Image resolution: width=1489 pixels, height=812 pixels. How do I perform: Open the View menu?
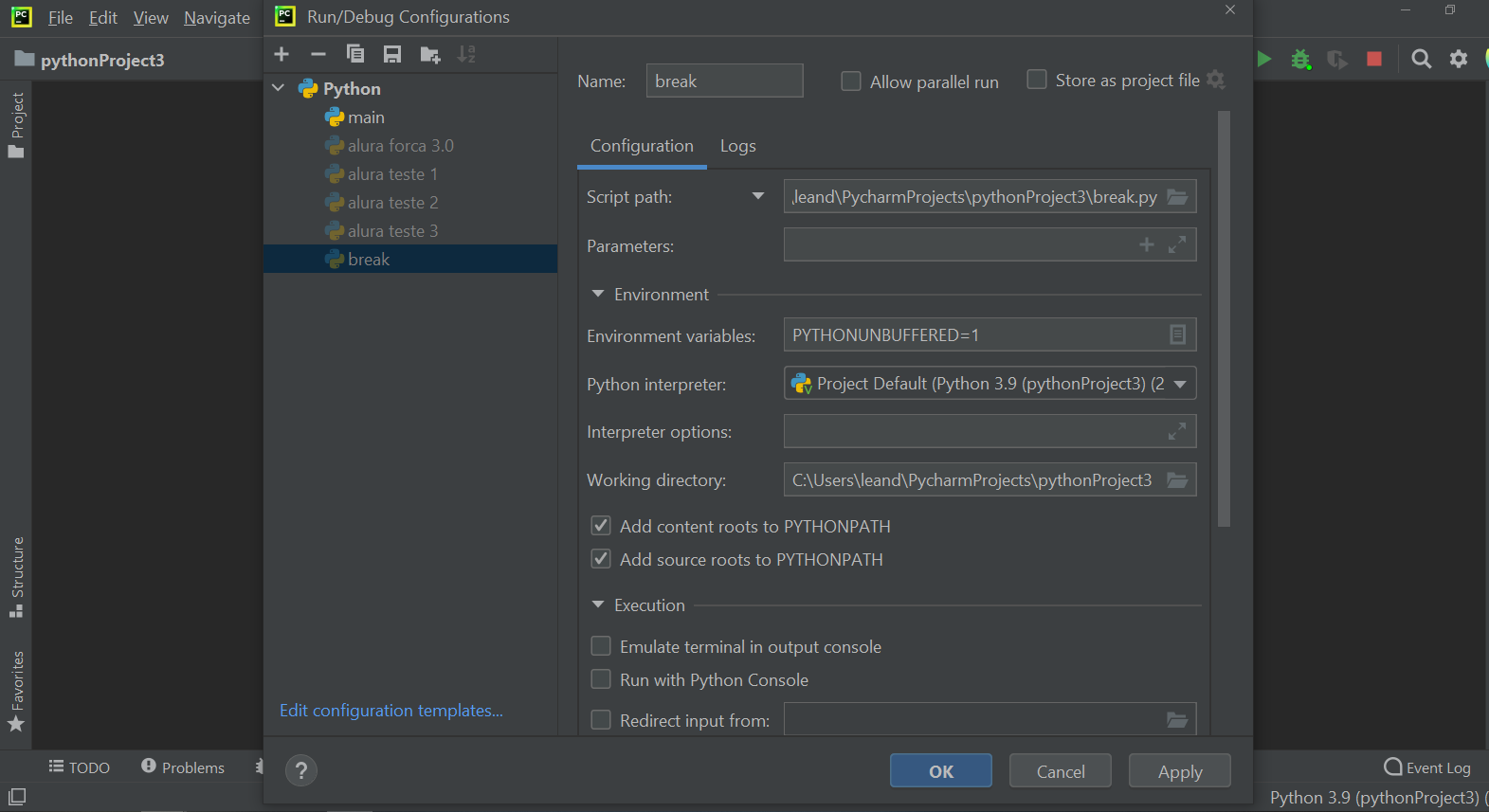[x=151, y=17]
